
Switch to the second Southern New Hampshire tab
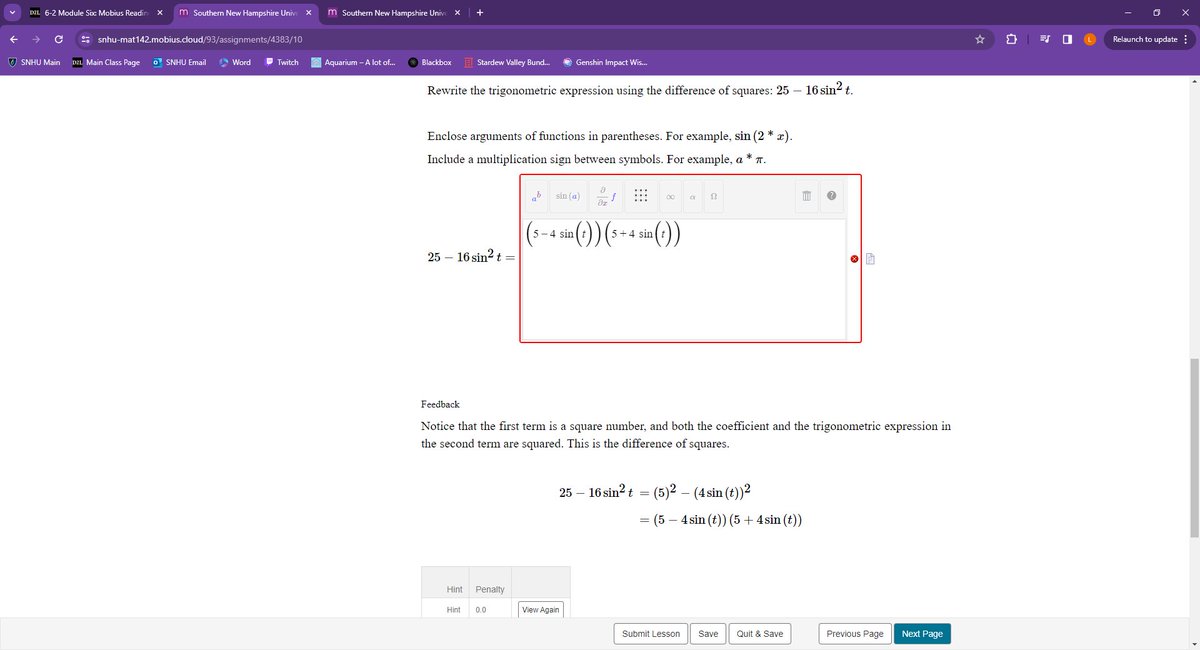click(246, 13)
